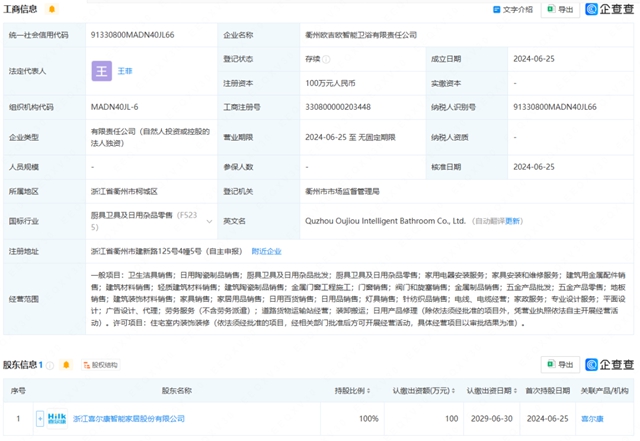This screenshot has height=441, width=640.
Task: Click the 企查查 logo in shareholder section
Action: (609, 365)
